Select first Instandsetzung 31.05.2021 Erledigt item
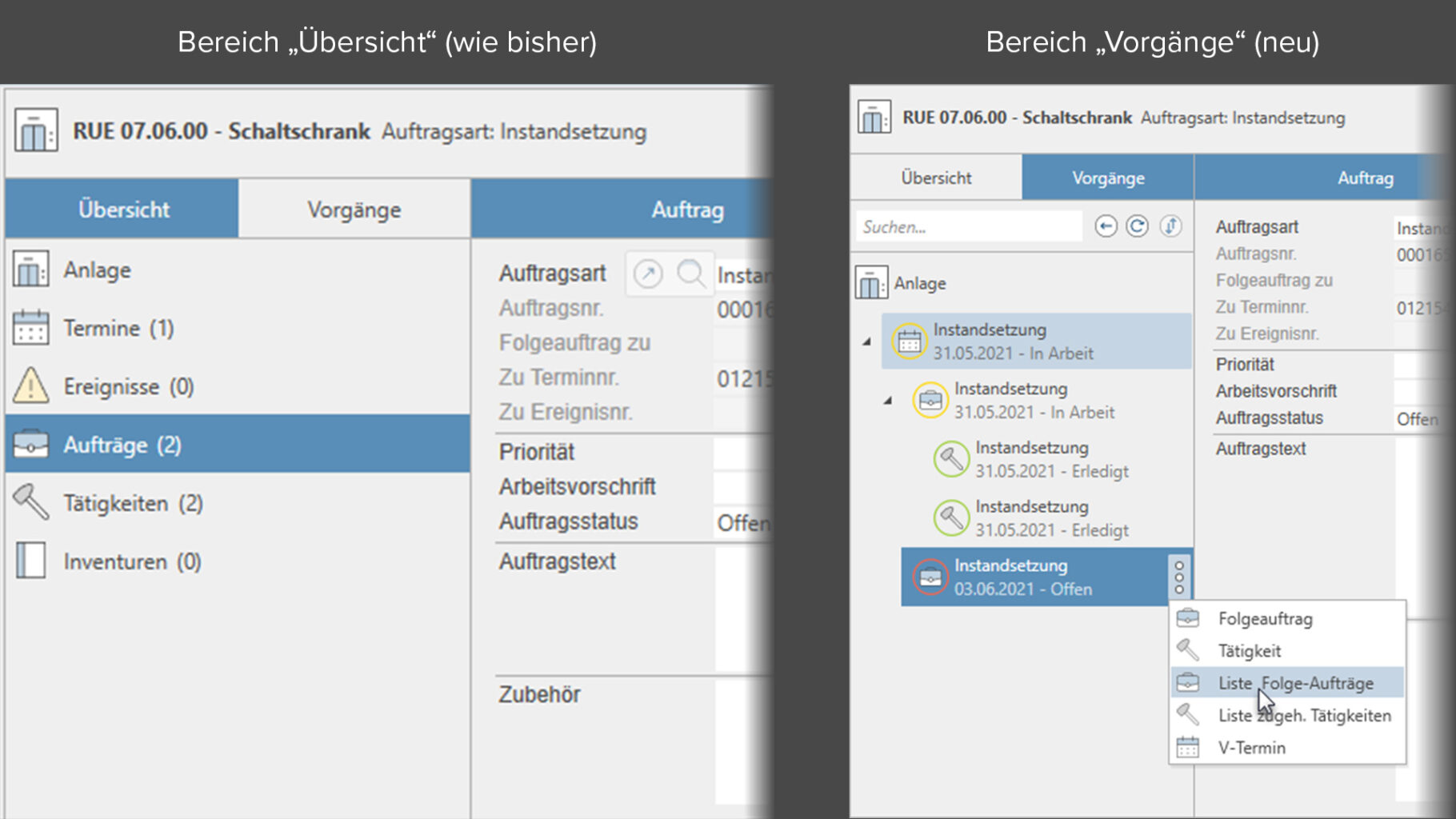This screenshot has height=819, width=1456. click(x=1050, y=460)
